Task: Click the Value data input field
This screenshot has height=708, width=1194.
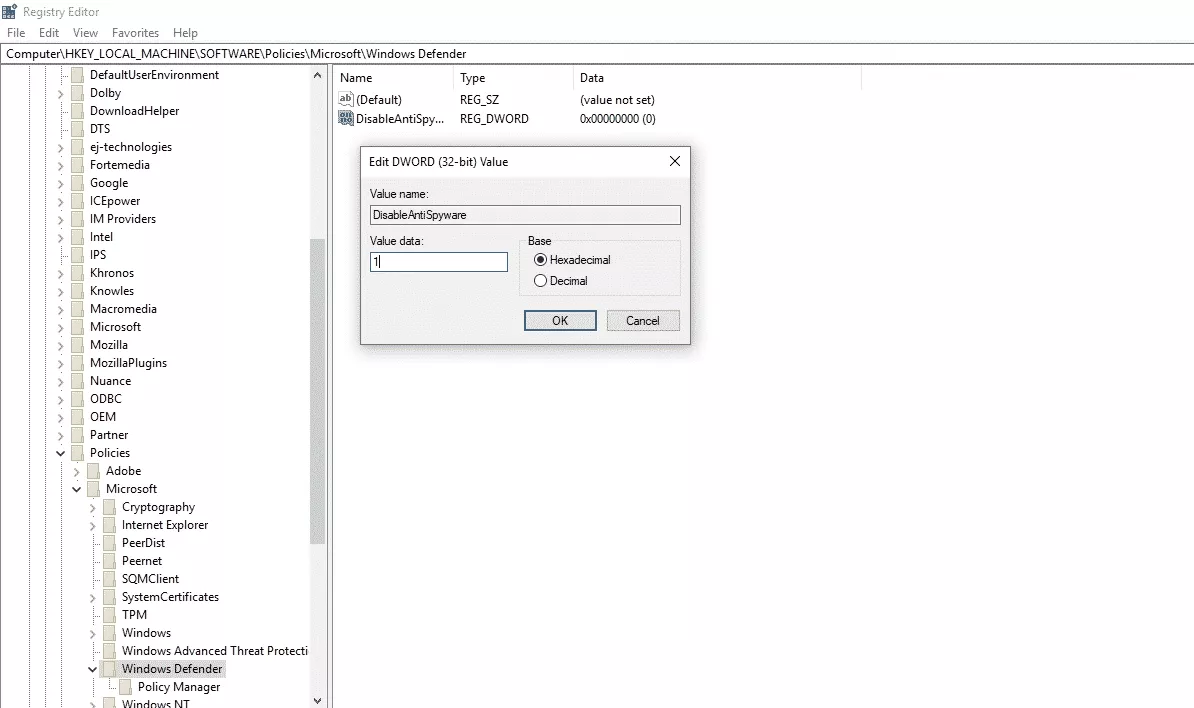Action: (439, 262)
